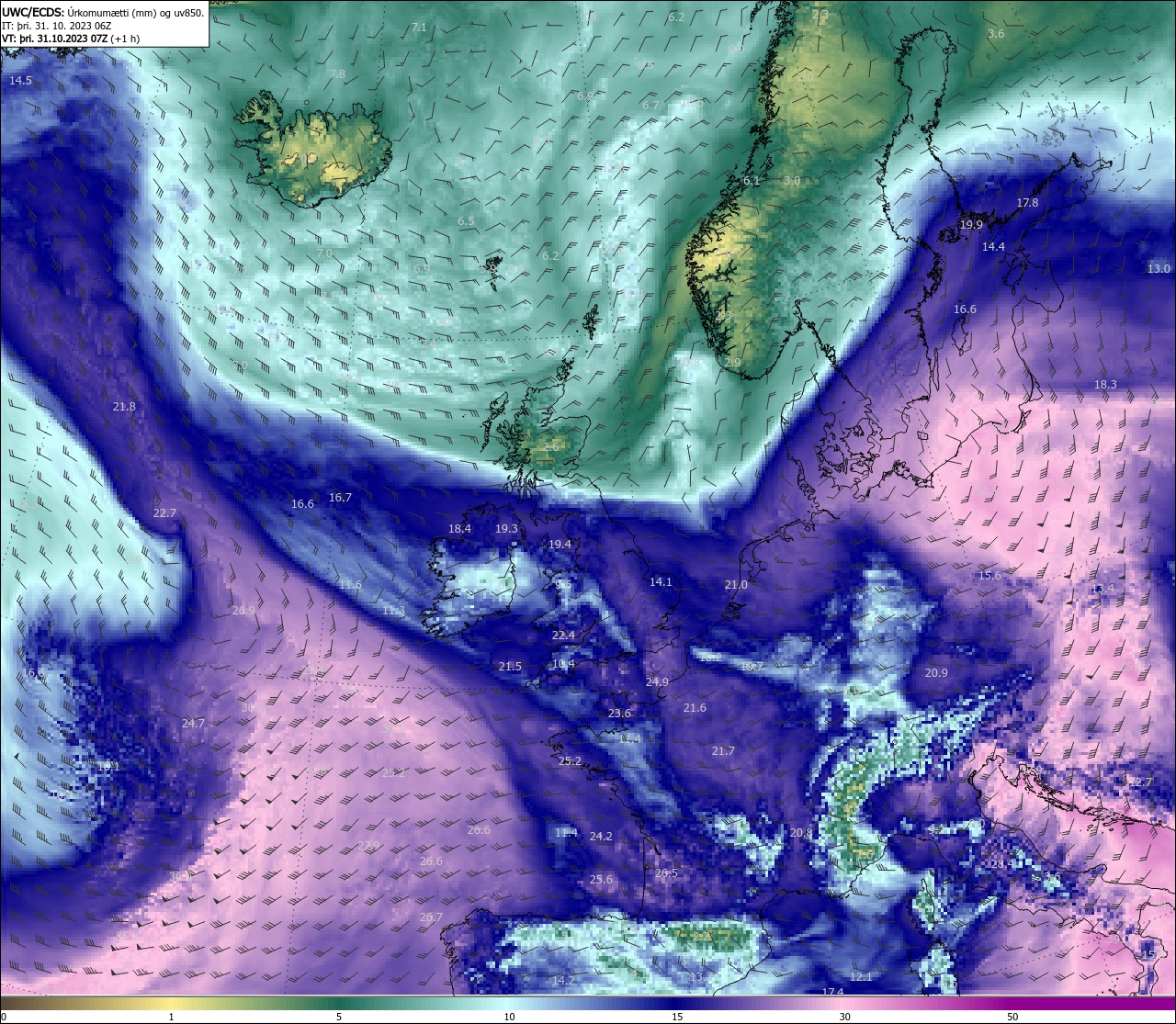
Task: Click the map value '3.6'
Action: pos(996,34)
